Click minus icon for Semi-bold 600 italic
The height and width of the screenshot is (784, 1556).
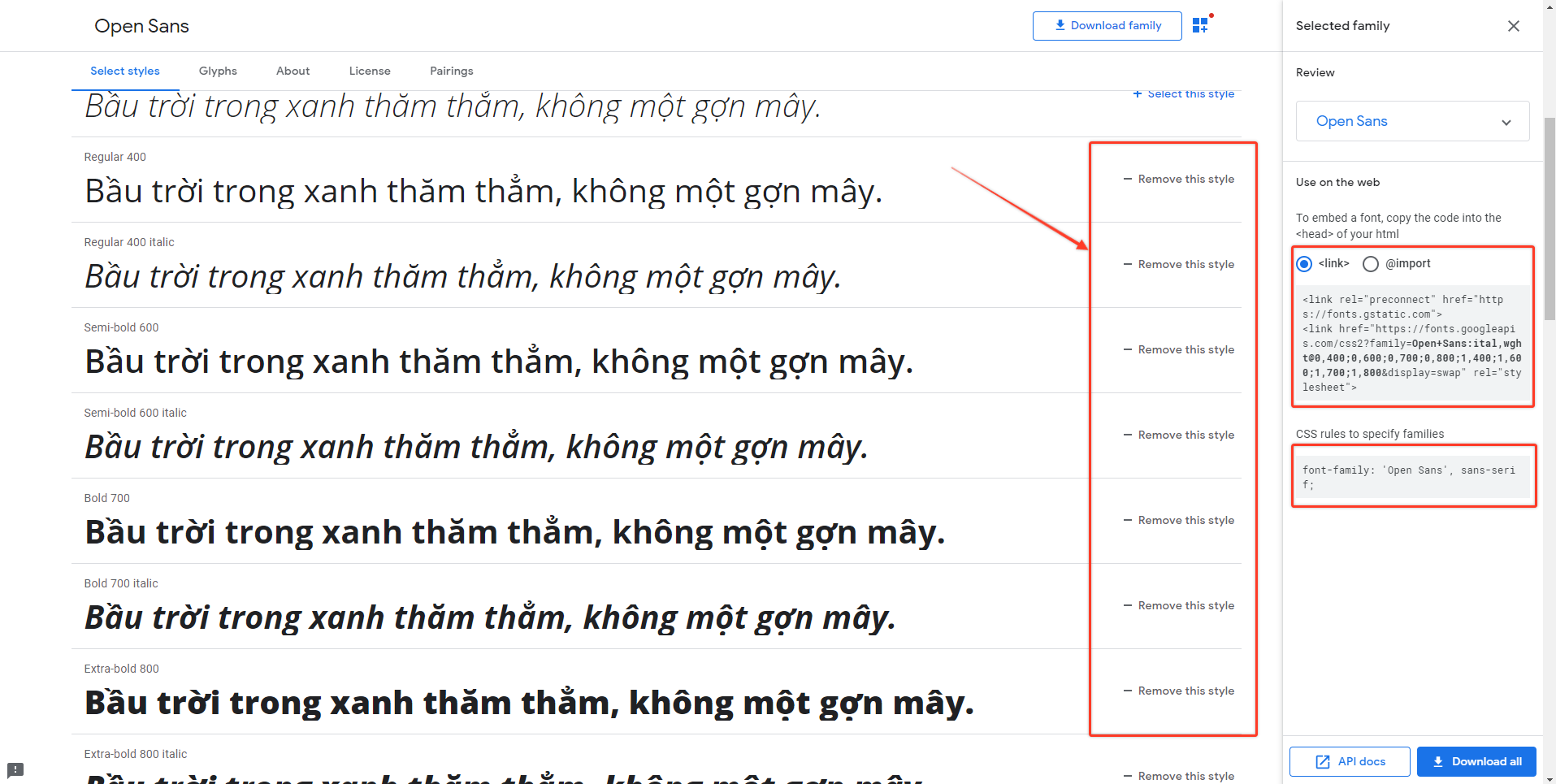[1128, 435]
